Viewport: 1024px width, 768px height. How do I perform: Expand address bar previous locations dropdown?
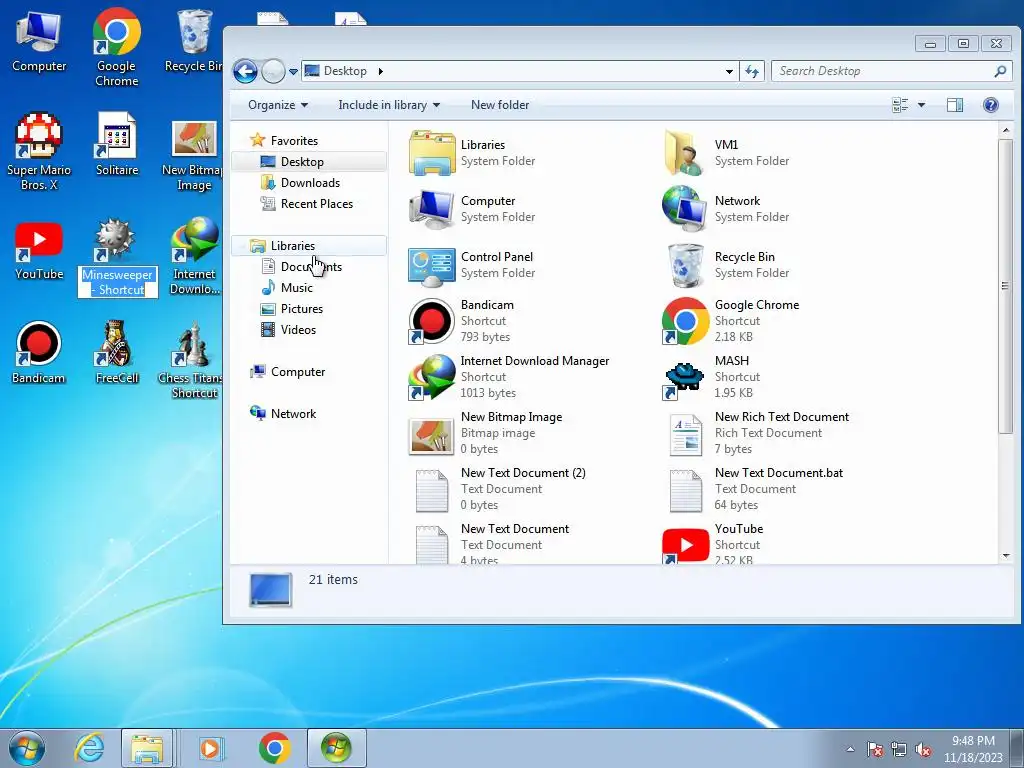729,71
